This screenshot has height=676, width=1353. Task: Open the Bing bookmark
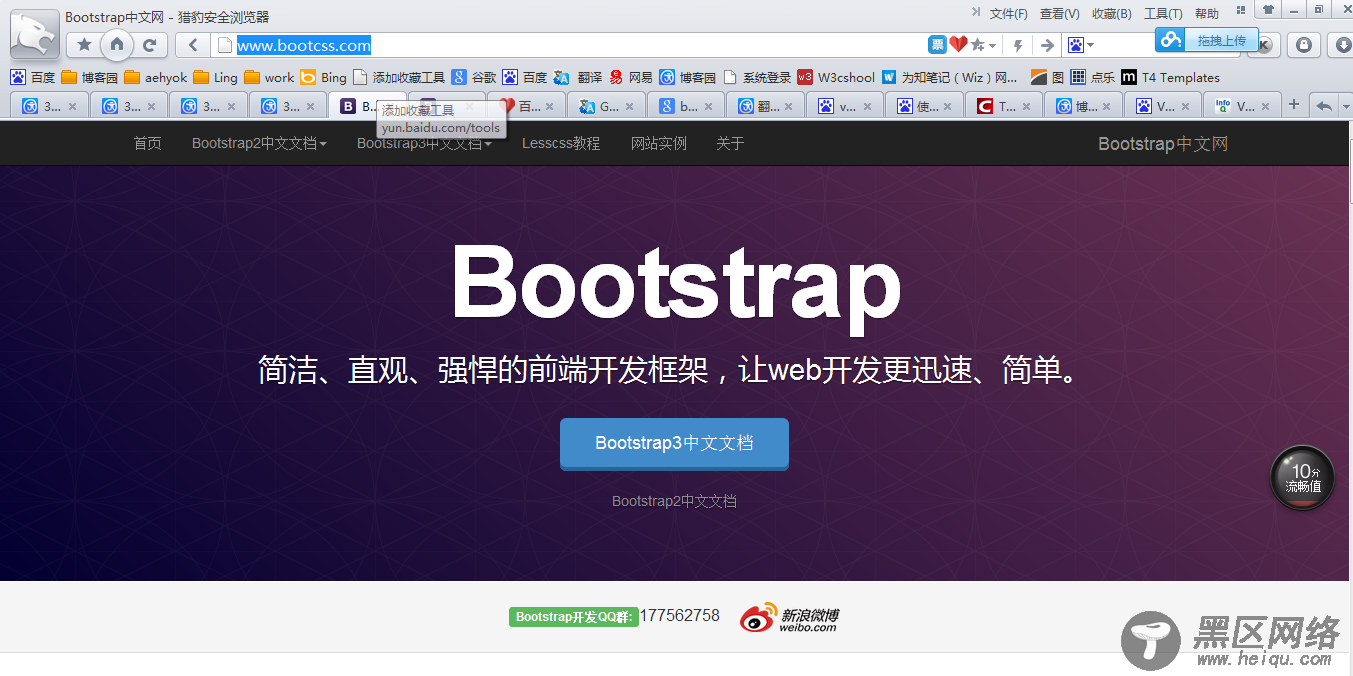pos(323,77)
